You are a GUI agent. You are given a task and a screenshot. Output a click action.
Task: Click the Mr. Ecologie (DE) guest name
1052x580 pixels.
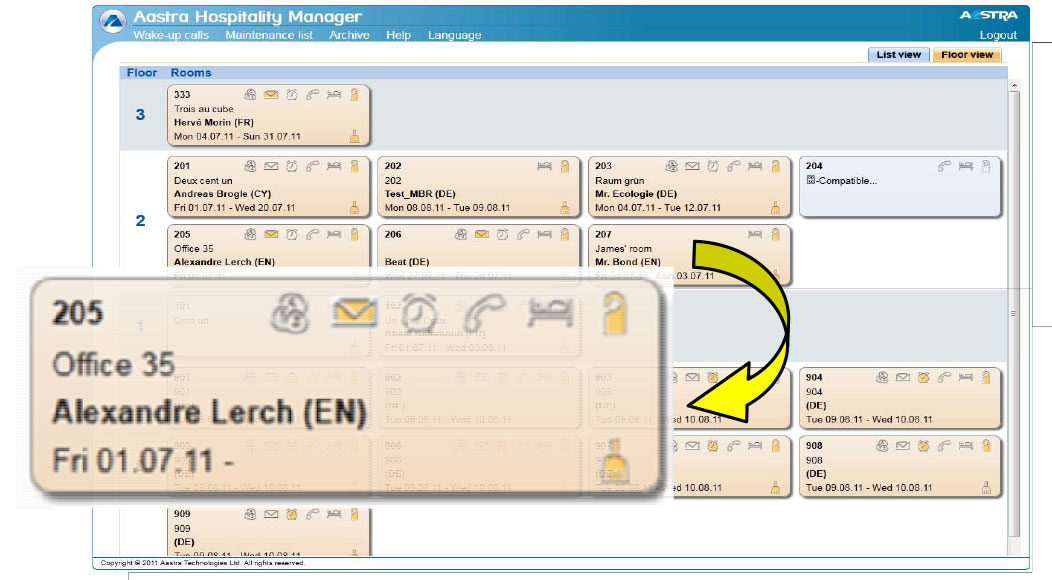click(x=635, y=194)
